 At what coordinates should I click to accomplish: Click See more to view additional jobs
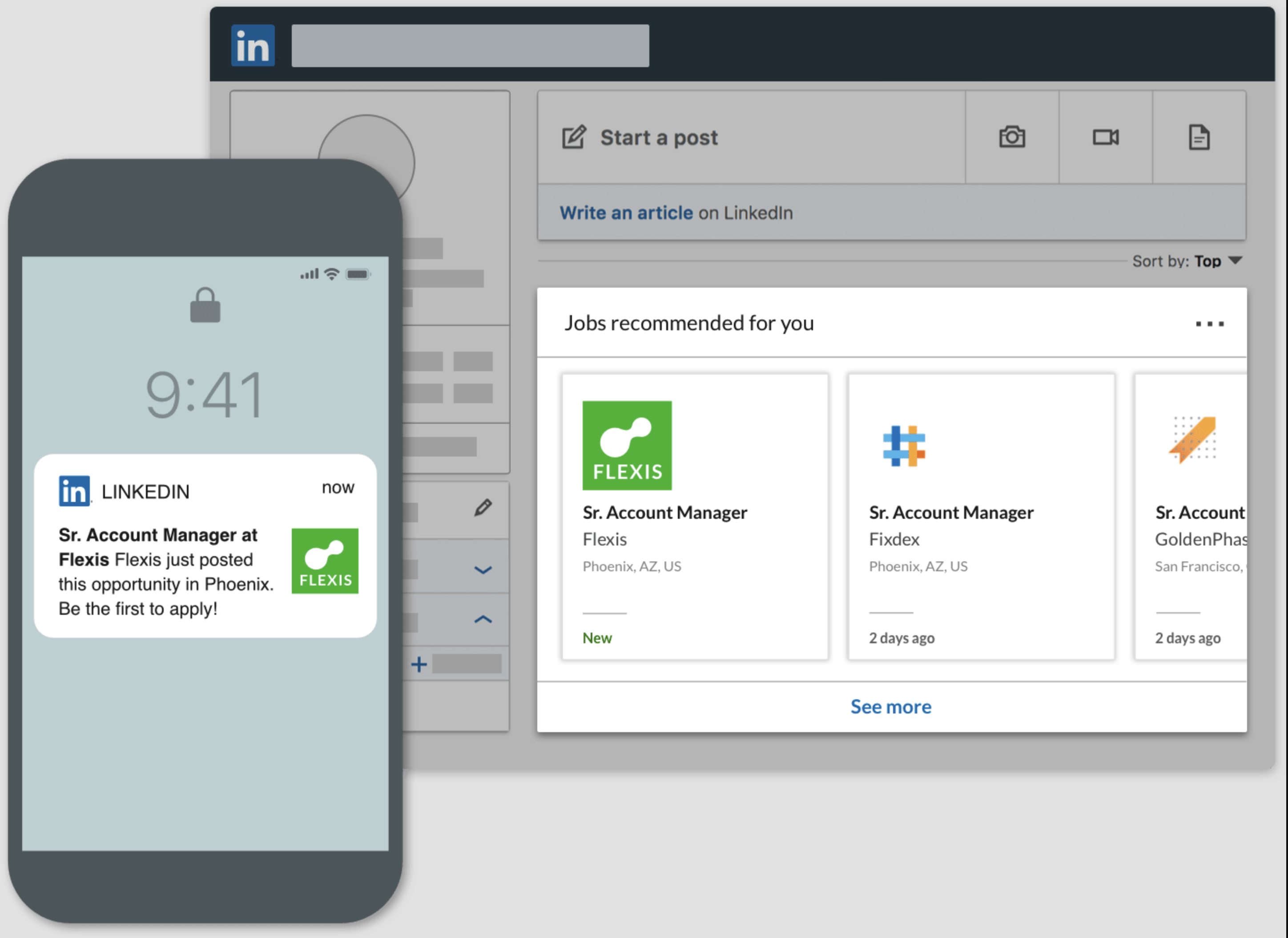[891, 706]
